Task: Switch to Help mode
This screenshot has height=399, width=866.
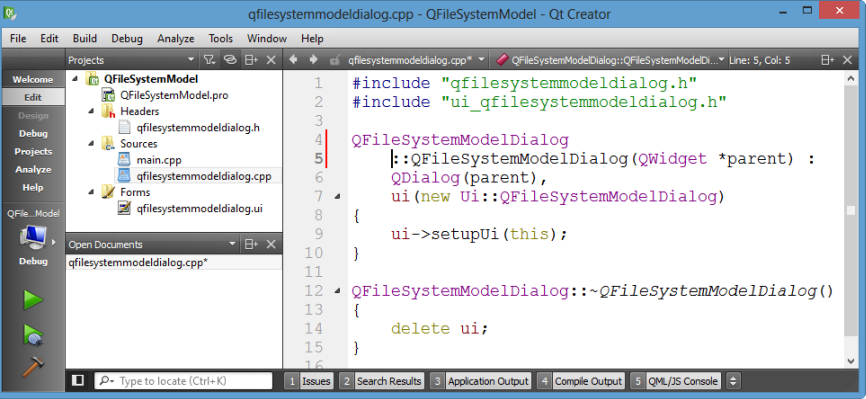Action: (33, 187)
